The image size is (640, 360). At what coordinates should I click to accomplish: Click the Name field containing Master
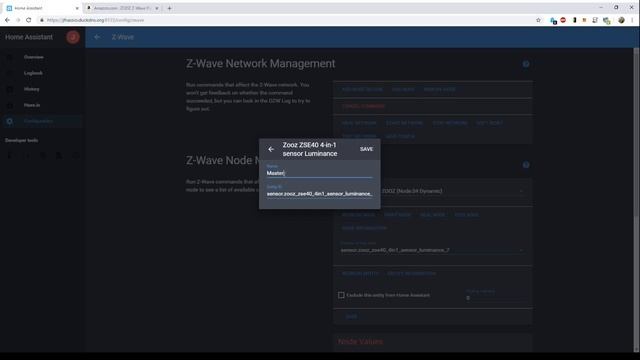point(319,173)
